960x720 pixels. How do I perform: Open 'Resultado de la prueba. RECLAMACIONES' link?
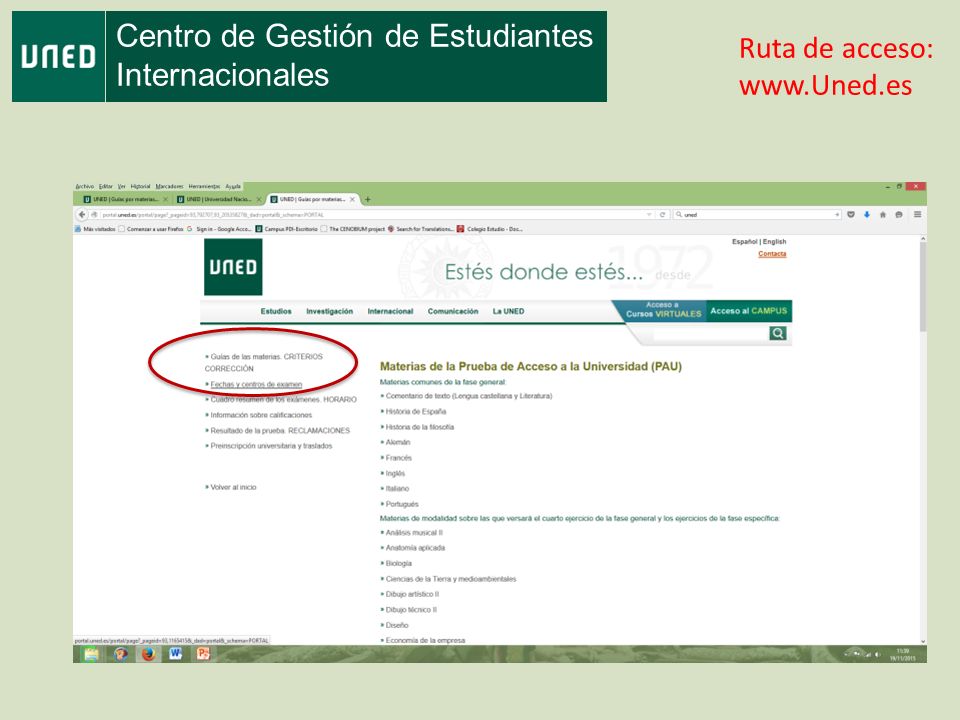coord(280,430)
